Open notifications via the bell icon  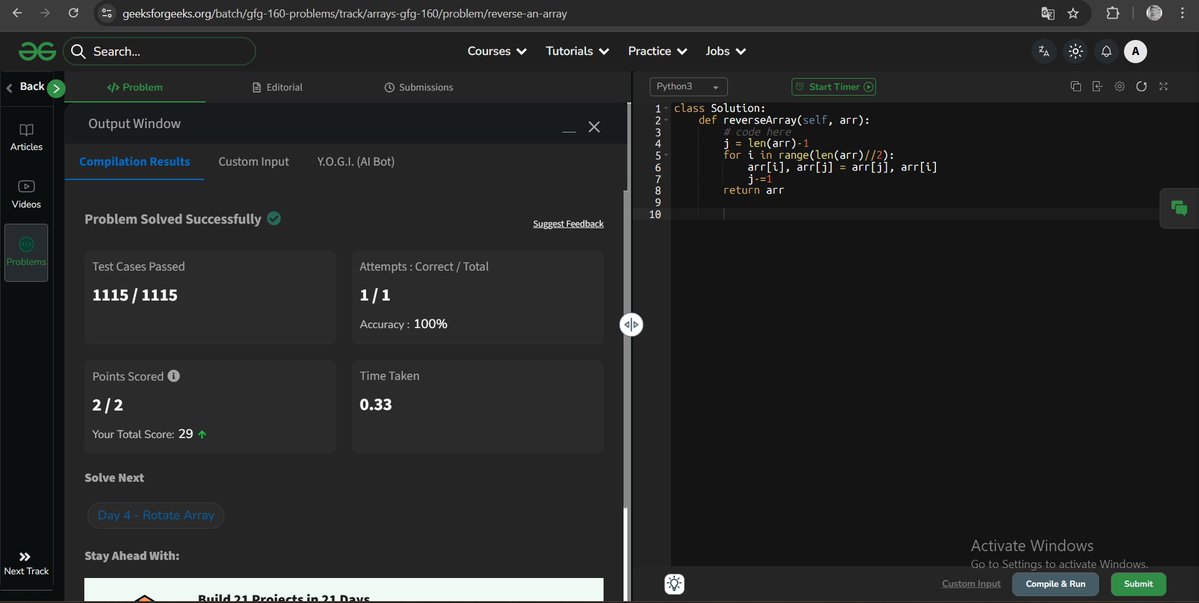(1105, 51)
